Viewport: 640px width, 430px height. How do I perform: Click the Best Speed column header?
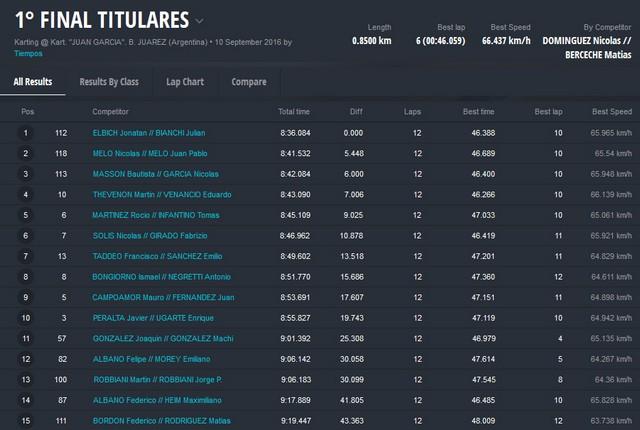(612, 111)
